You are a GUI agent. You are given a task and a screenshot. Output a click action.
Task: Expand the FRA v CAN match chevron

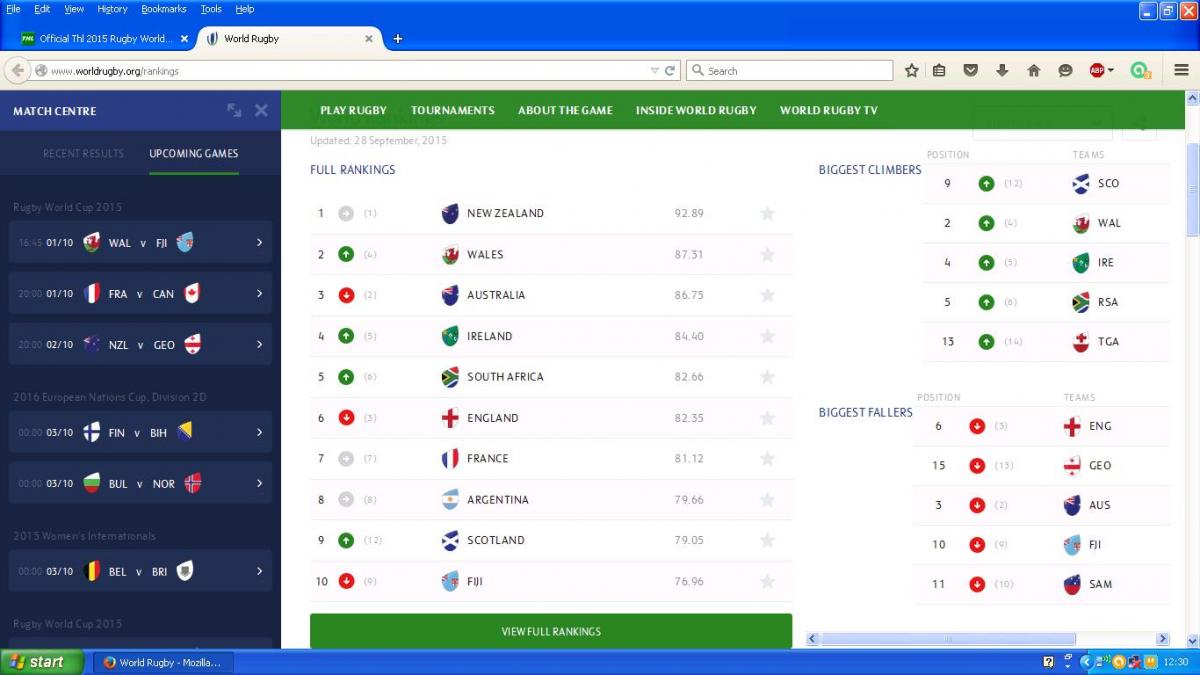coord(259,294)
